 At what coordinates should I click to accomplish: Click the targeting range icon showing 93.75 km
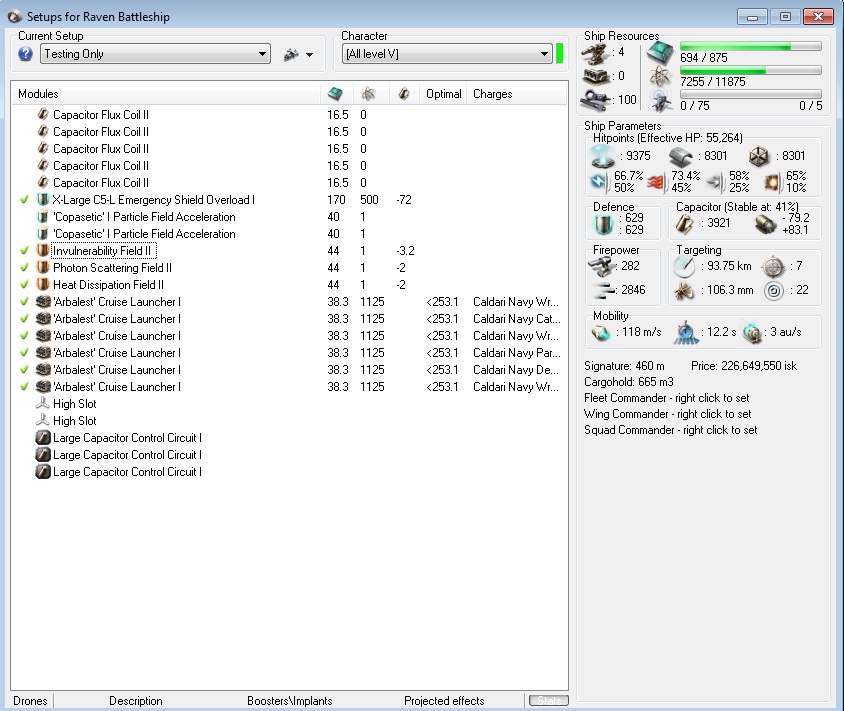coord(685,266)
